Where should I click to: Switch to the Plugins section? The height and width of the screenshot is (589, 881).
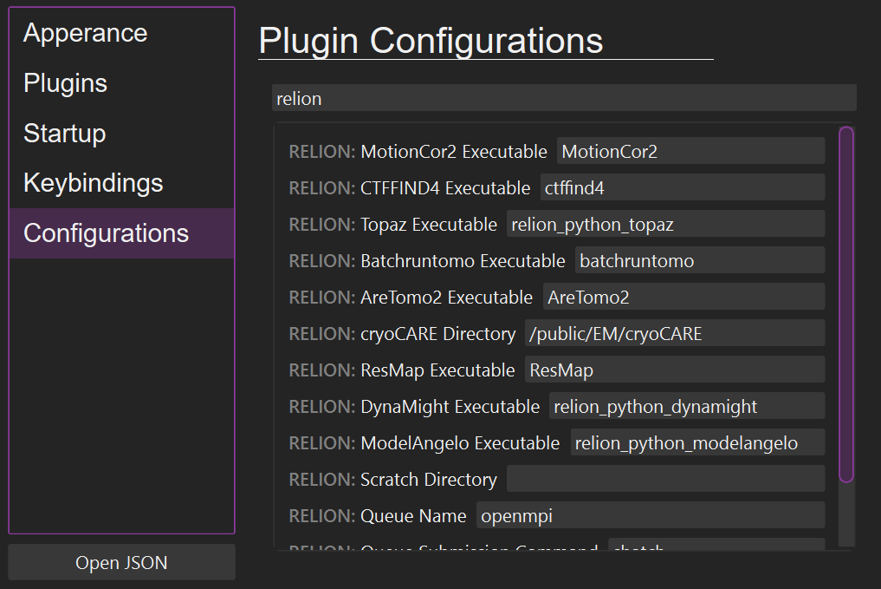(x=65, y=83)
